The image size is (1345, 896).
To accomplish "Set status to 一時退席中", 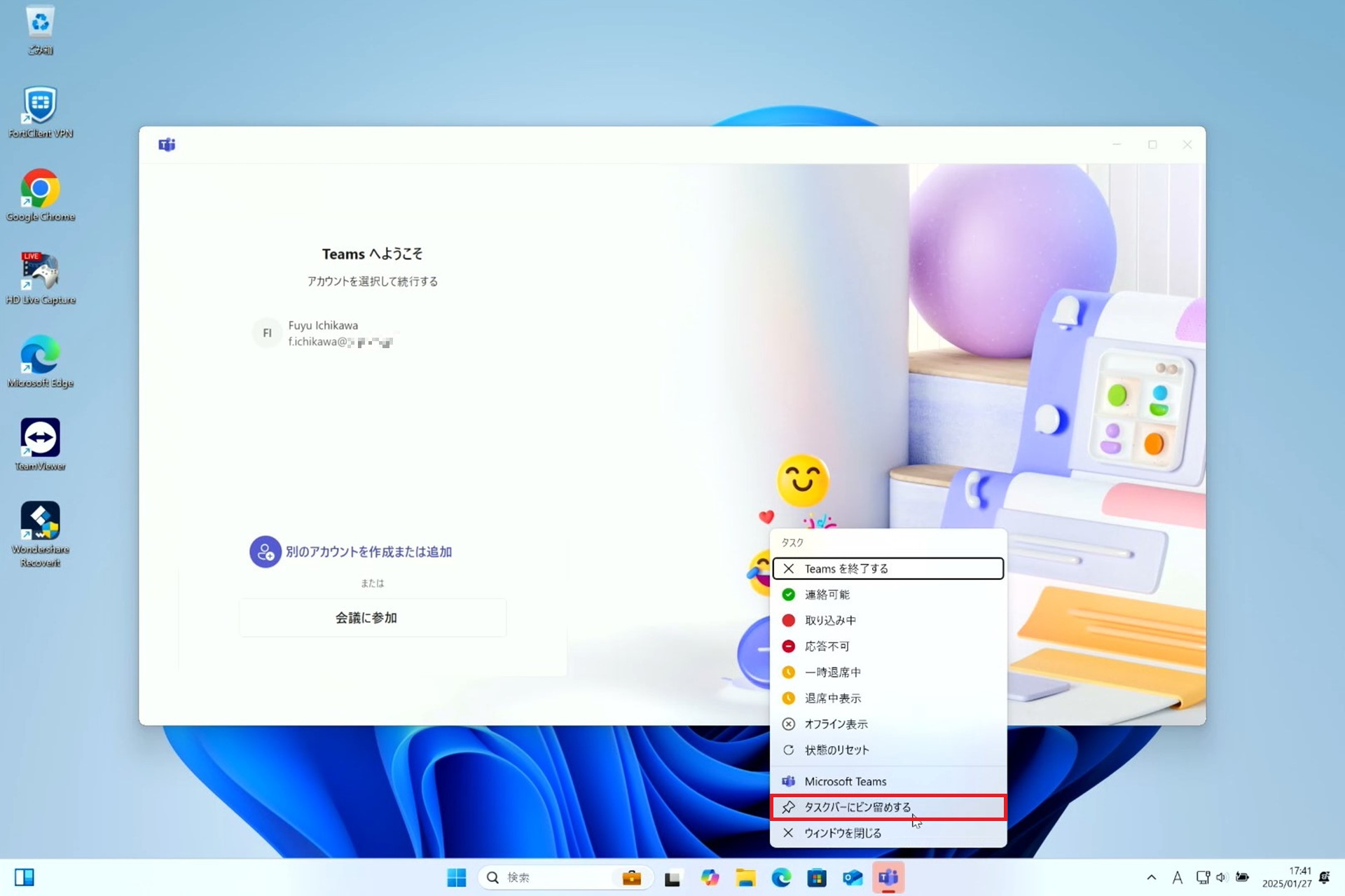I will click(x=888, y=672).
